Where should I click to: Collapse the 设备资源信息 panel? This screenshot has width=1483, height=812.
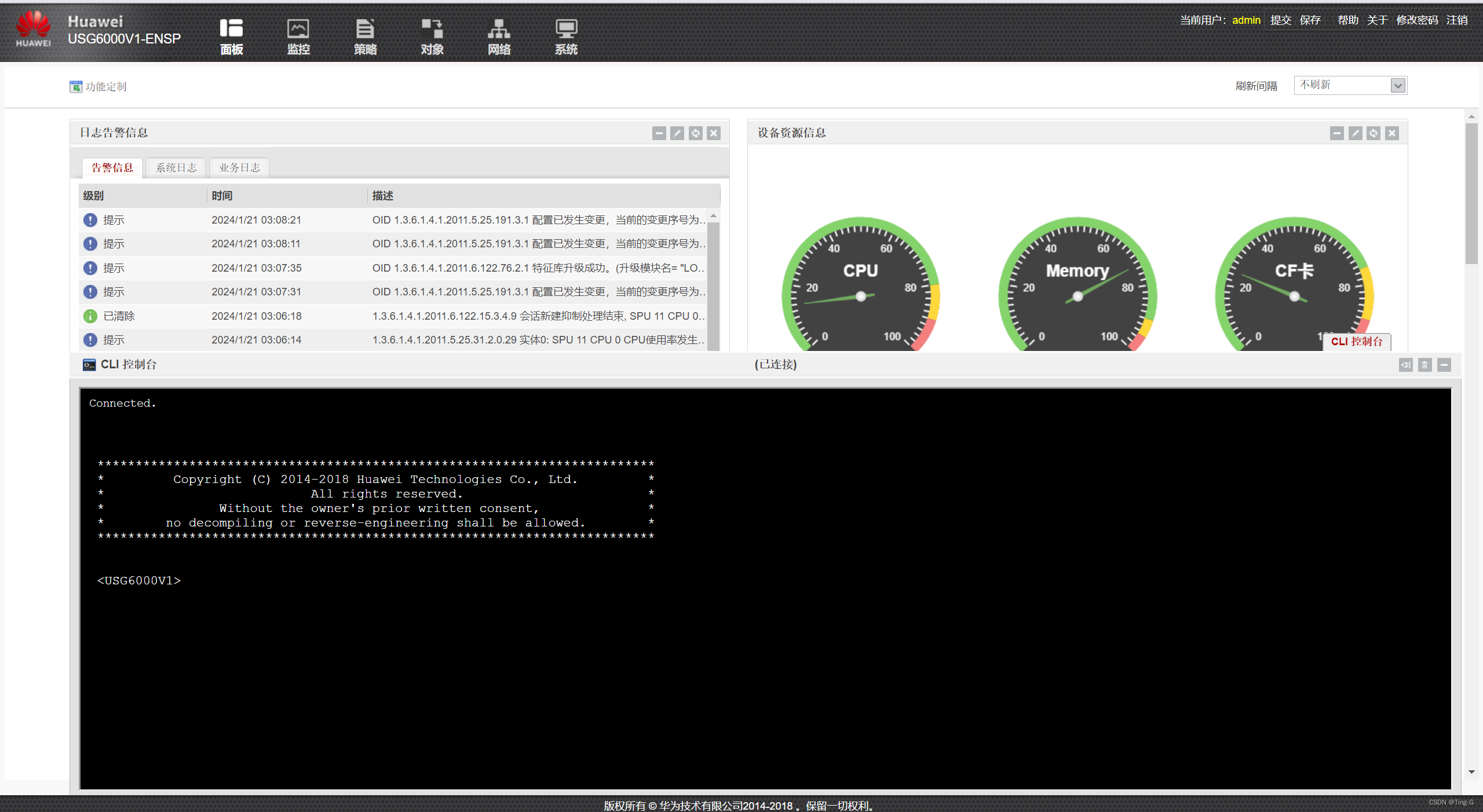(x=1337, y=133)
